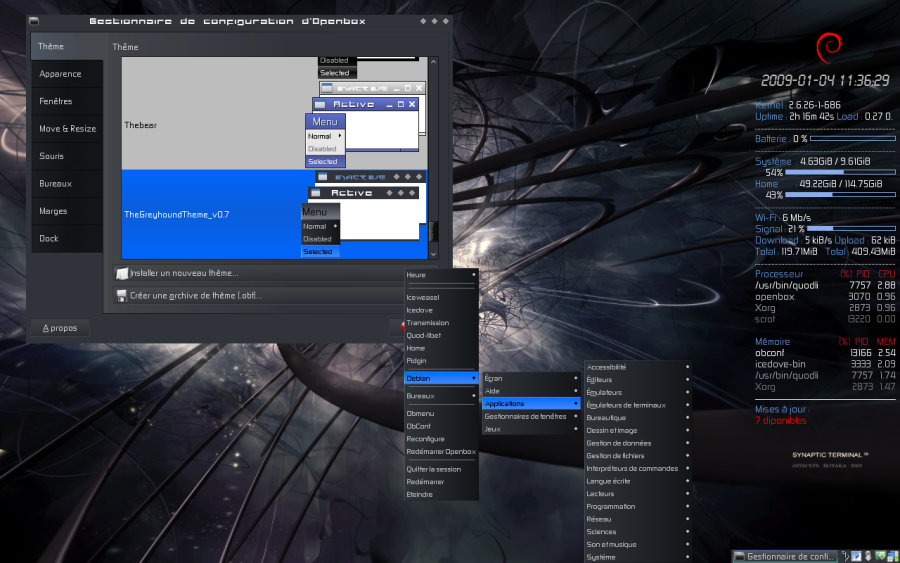This screenshot has width=900, height=563.
Task: Open Home from the root menu
Action: pyautogui.click(x=441, y=348)
